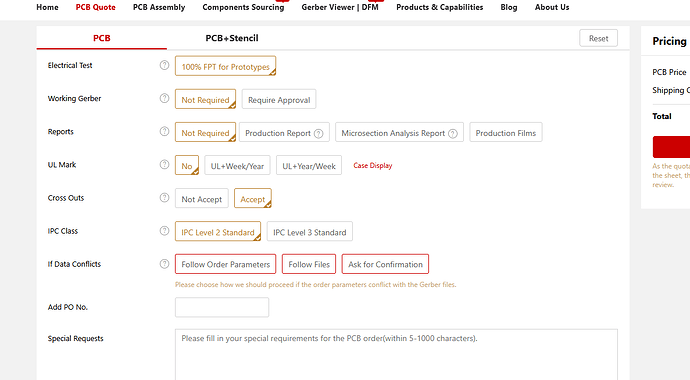Click the Reports row help icon

[164, 131]
